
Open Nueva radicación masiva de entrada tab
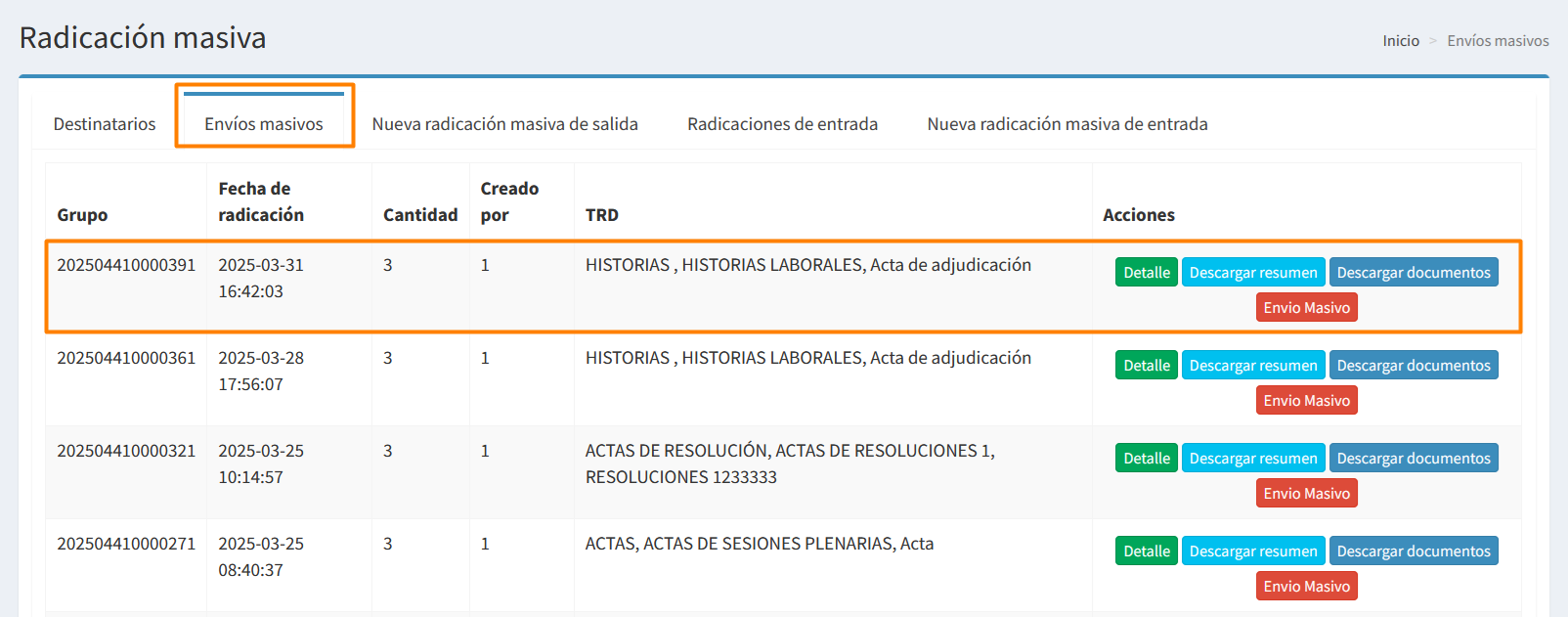click(x=1067, y=124)
